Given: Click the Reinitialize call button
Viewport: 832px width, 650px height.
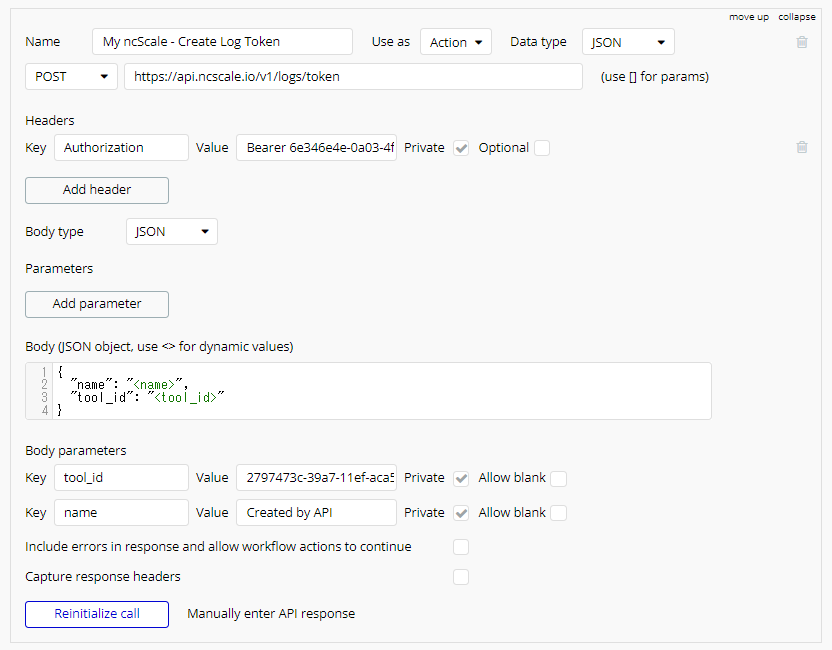Looking at the screenshot, I should [x=97, y=614].
